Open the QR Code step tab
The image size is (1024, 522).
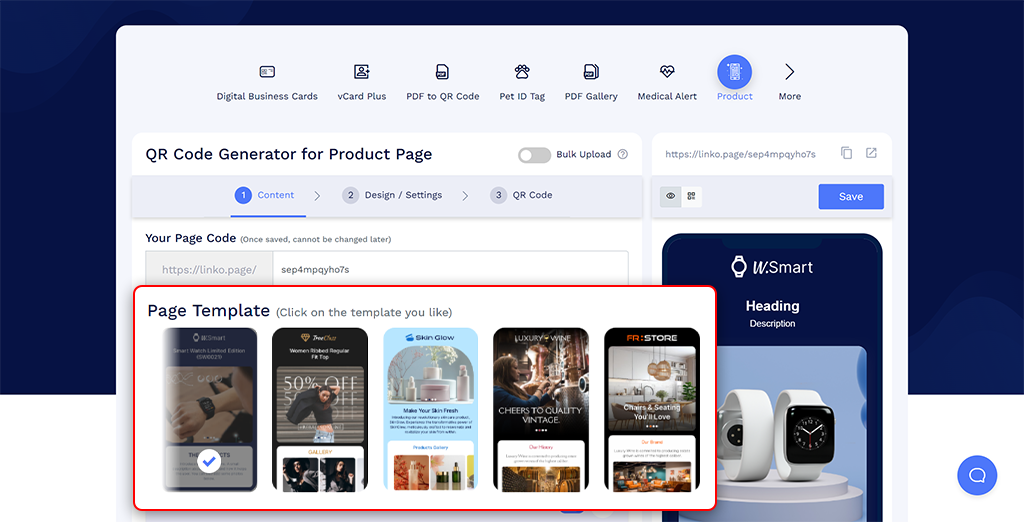(521, 195)
